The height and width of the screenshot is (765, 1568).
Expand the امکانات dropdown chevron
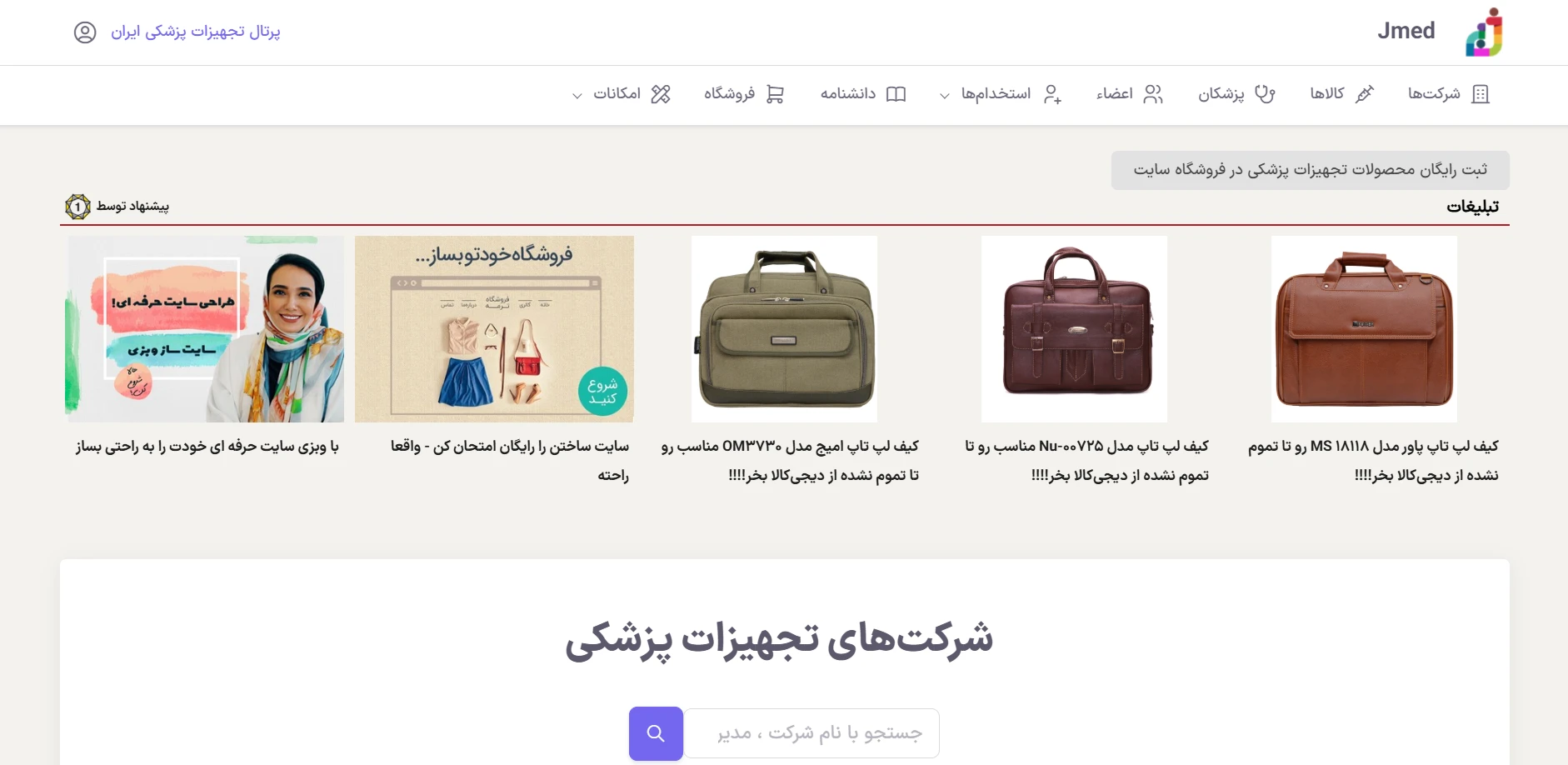tap(577, 96)
